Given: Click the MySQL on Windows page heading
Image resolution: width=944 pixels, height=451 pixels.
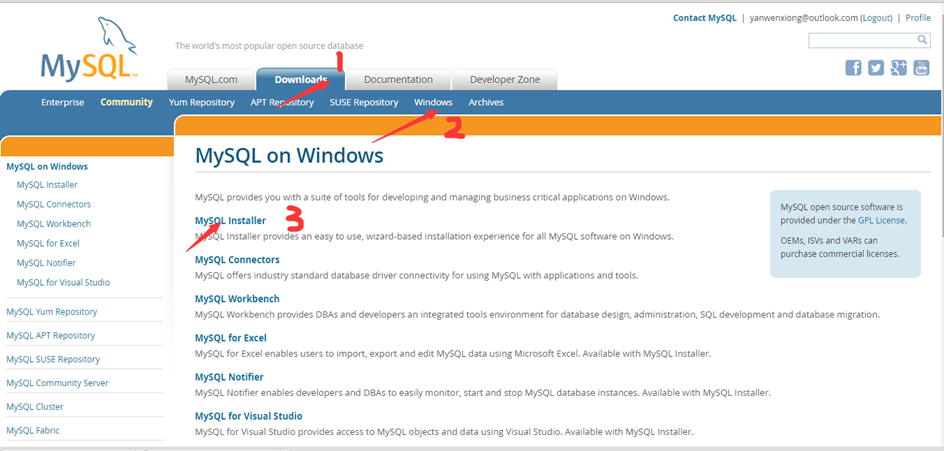Looking at the screenshot, I should click(x=290, y=156).
